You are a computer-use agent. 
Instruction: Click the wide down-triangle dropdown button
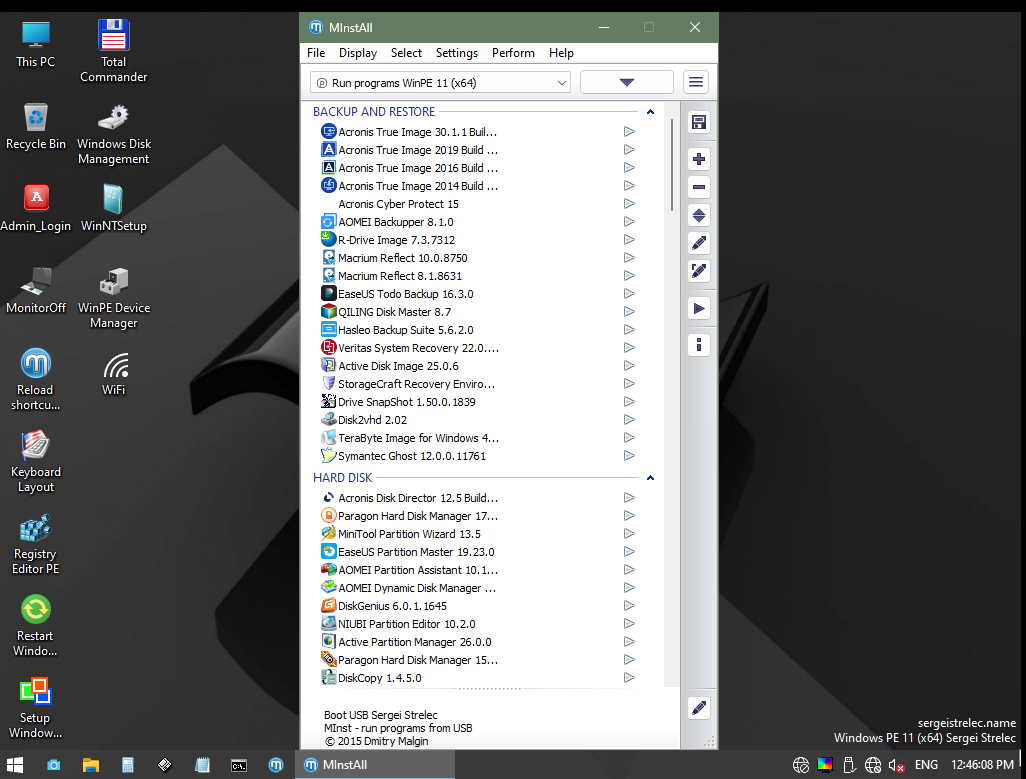tap(627, 82)
